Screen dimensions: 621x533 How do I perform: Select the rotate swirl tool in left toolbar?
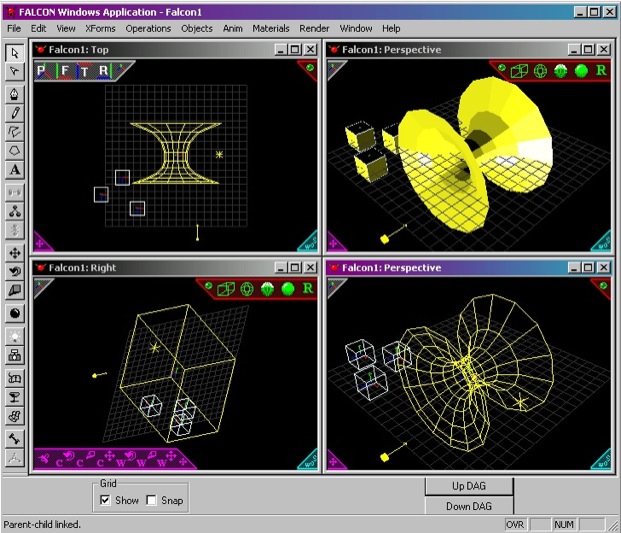15,272
